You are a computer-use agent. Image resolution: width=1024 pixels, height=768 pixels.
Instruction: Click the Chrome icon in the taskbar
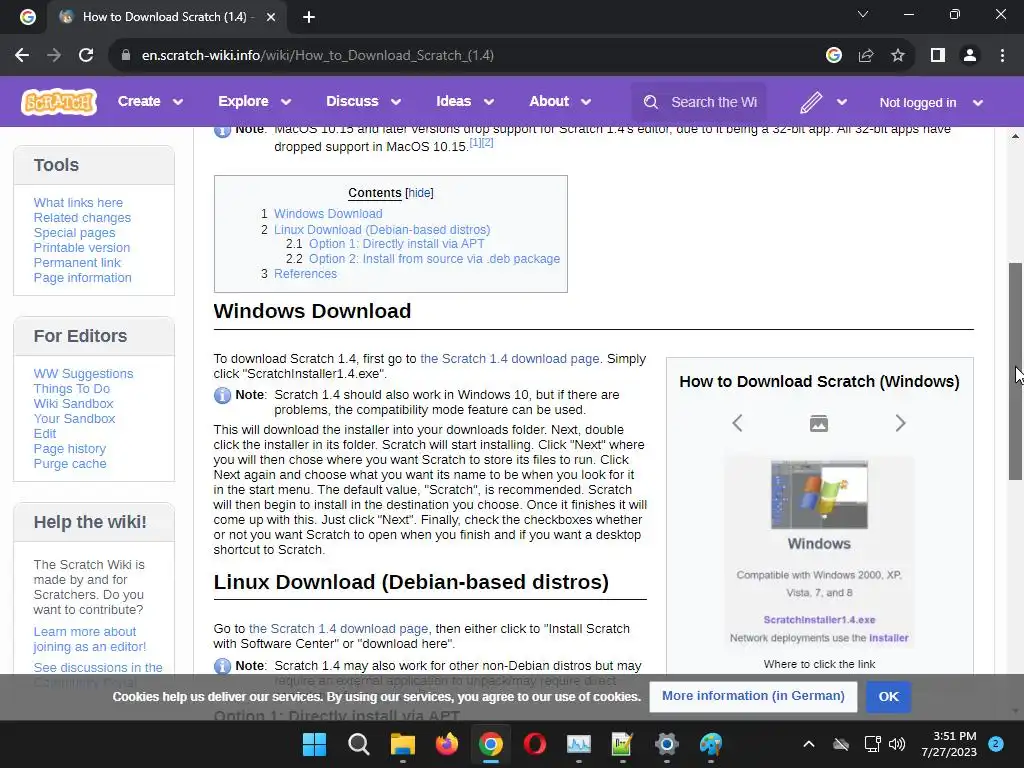pos(490,744)
